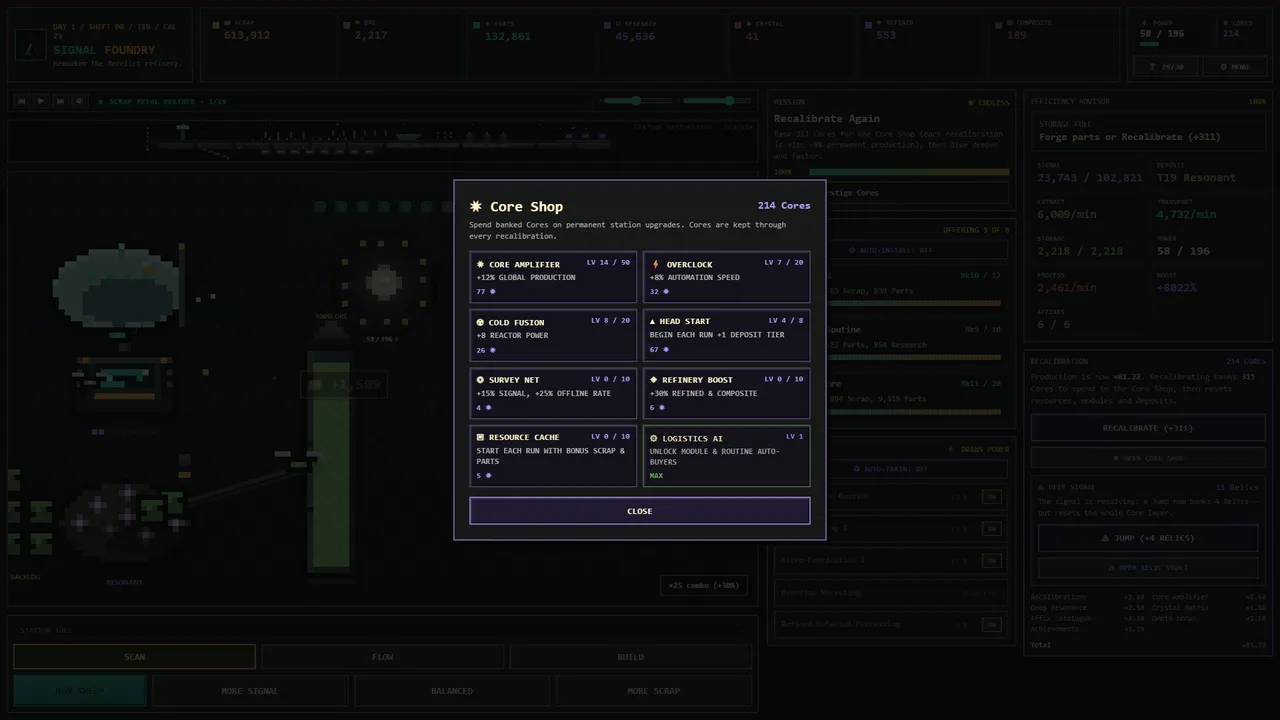Click the Refined resource value 553
The width and height of the screenshot is (1280, 720).
(x=886, y=35)
